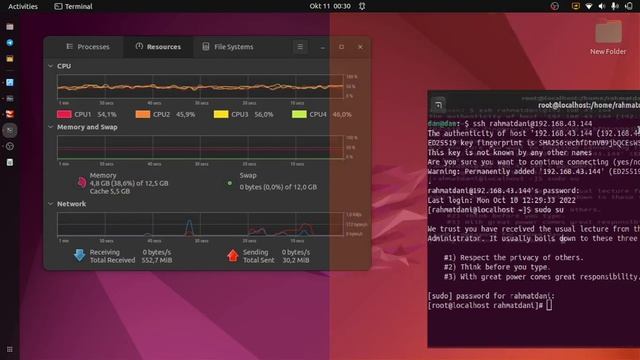Screen dimensions: 640x360
Task: Click the '4,8 GB (38,6%) of 12,5 GB' text
Action: pyautogui.click(x=129, y=183)
